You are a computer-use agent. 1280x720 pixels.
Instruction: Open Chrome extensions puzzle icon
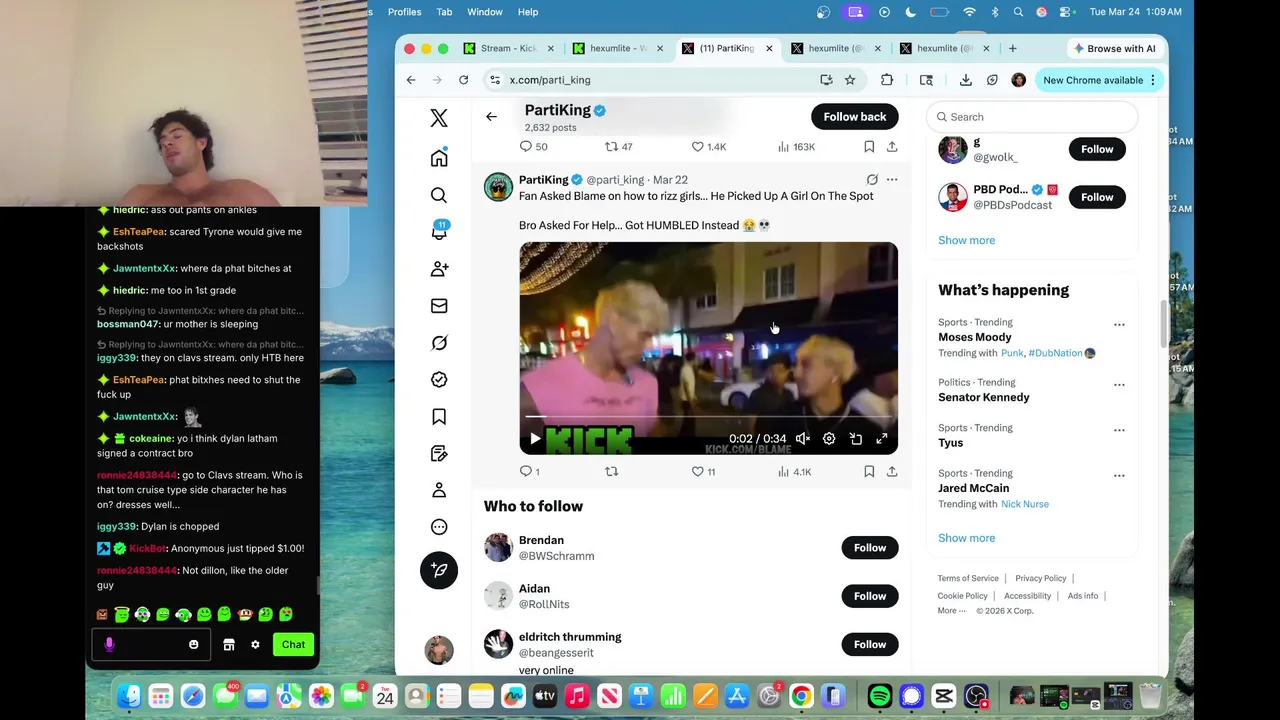(887, 80)
